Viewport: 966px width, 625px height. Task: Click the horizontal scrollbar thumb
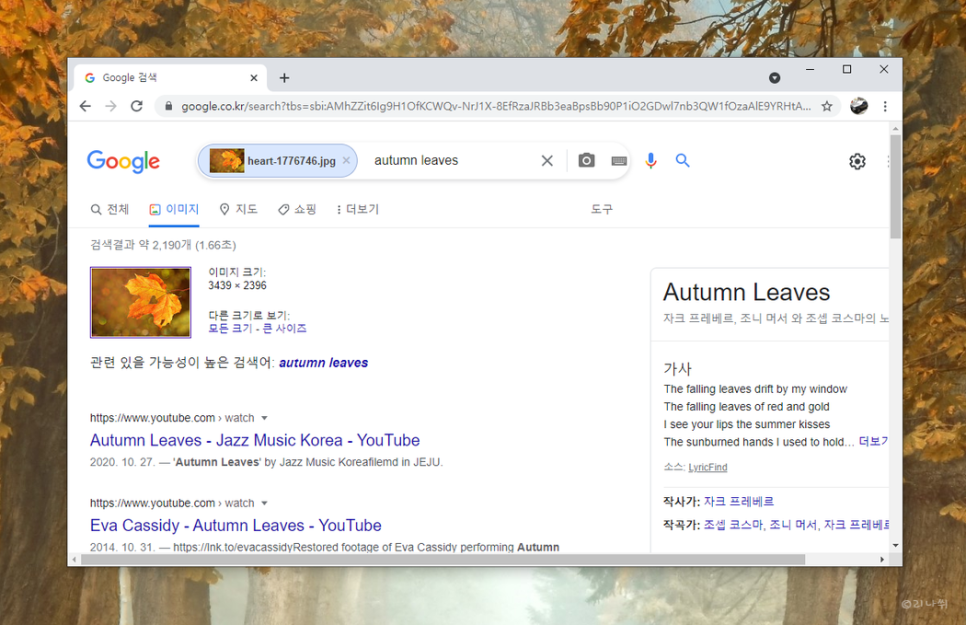[x=443, y=560]
